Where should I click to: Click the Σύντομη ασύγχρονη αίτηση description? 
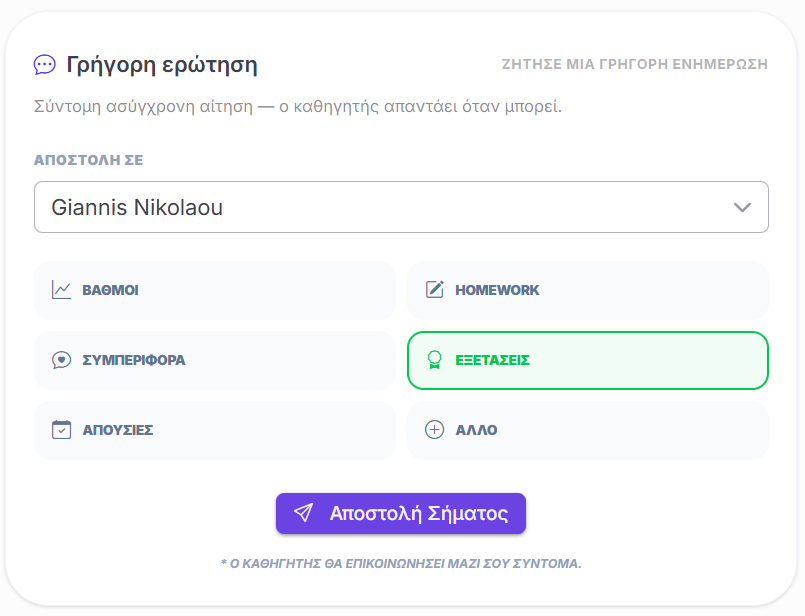298,107
